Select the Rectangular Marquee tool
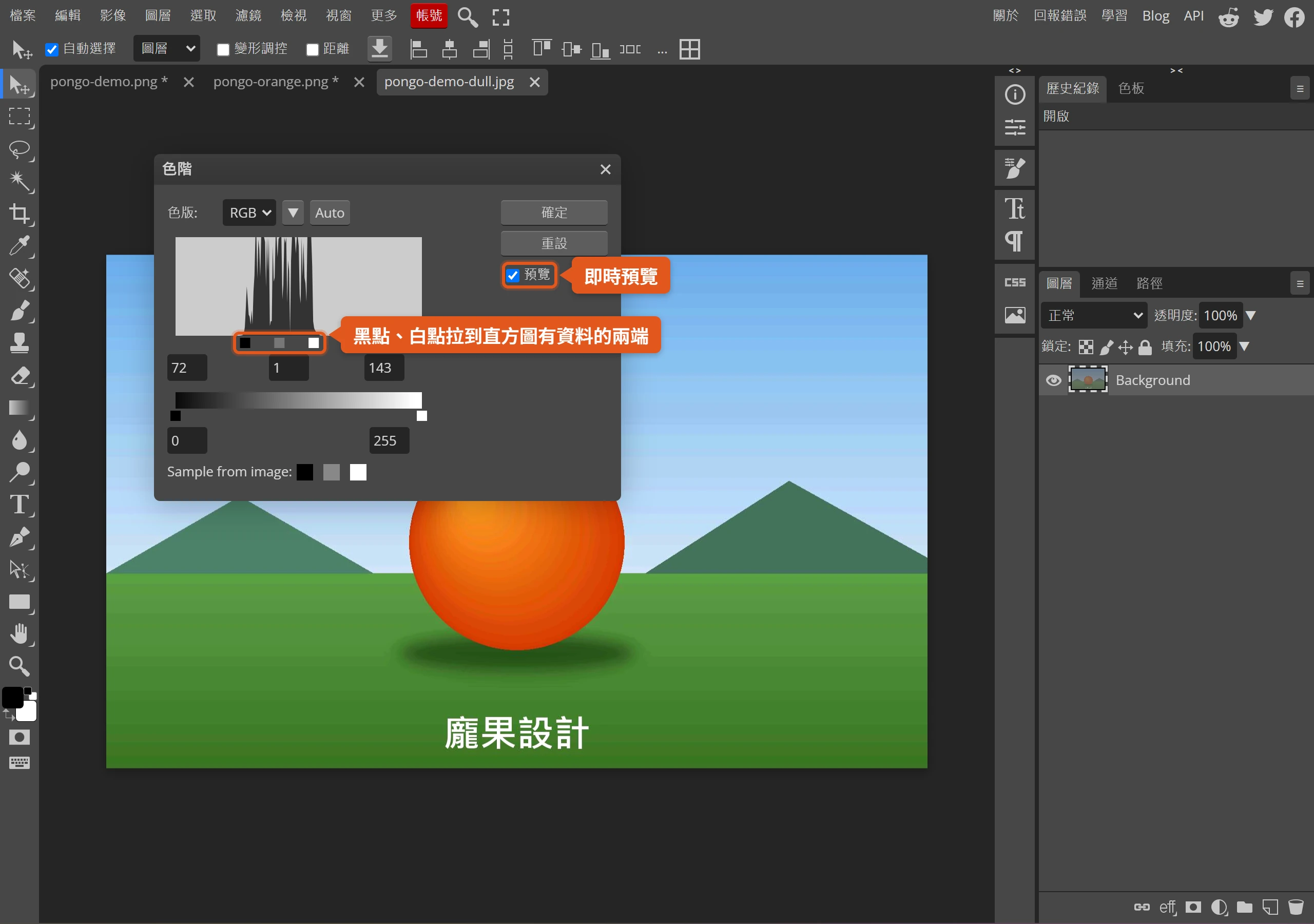Viewport: 1314px width, 924px height. pyautogui.click(x=20, y=117)
